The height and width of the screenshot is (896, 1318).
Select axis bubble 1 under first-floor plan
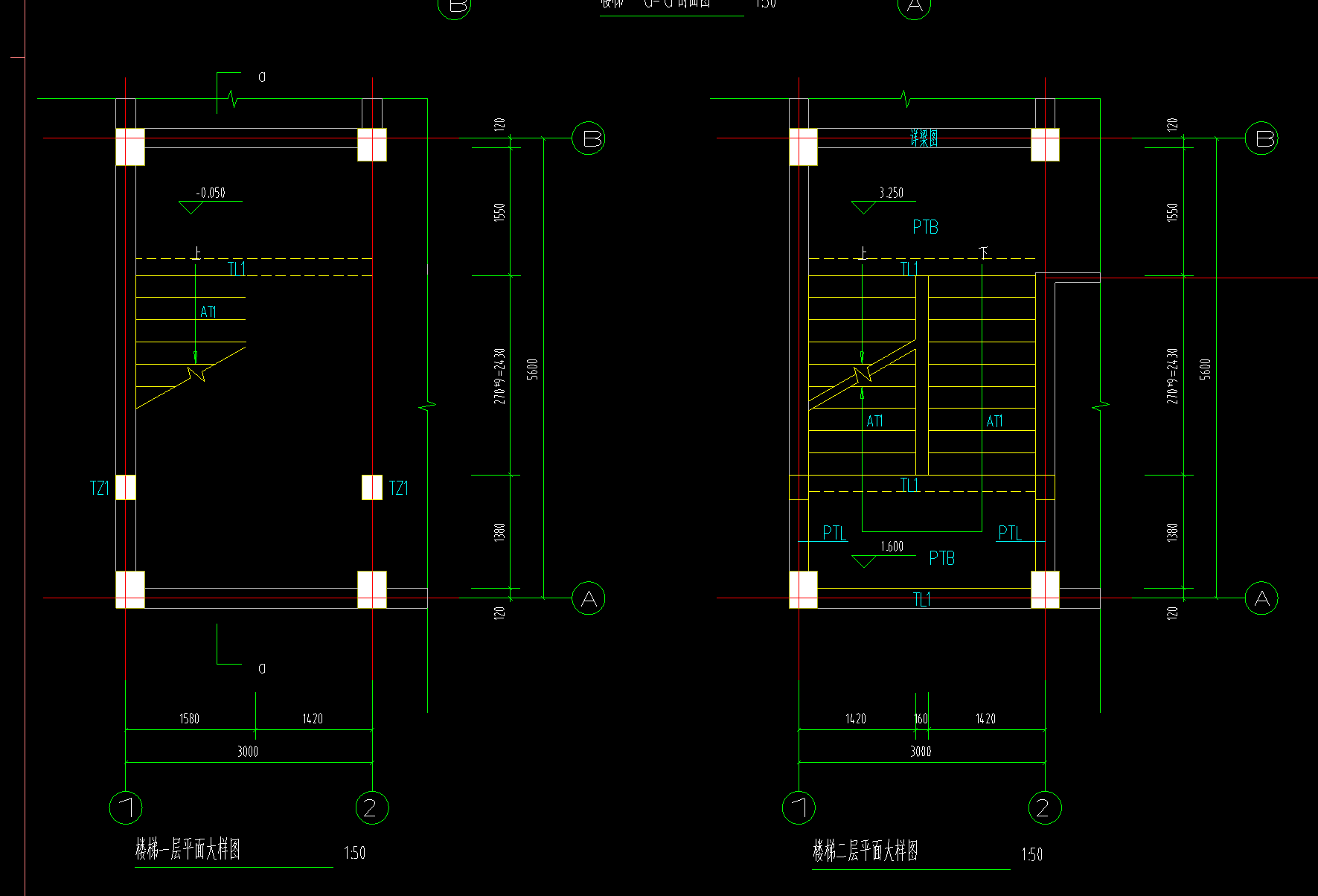[x=126, y=807]
